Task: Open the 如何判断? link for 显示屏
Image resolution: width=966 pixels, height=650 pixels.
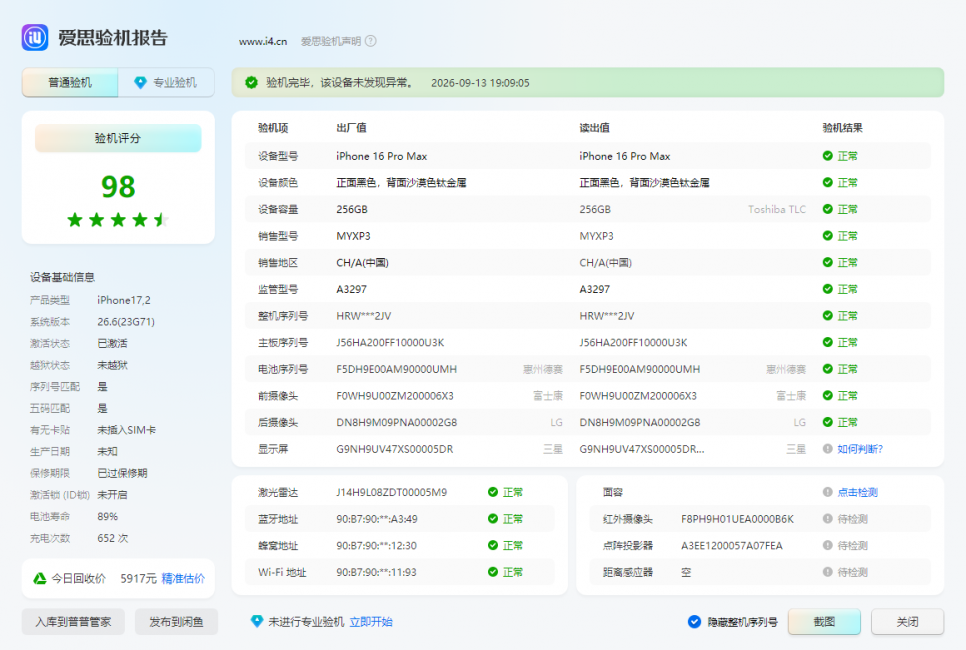Action: pos(860,449)
